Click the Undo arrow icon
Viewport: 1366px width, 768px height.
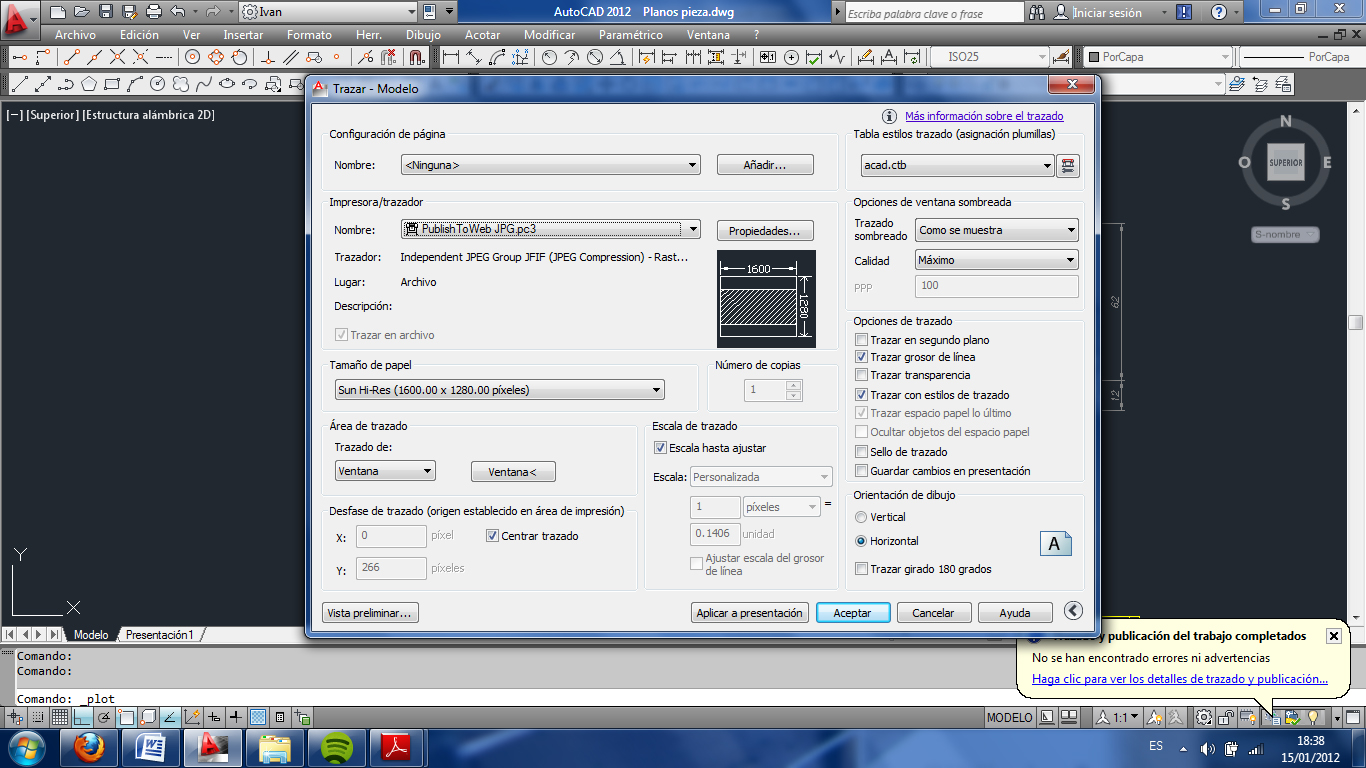(x=178, y=12)
